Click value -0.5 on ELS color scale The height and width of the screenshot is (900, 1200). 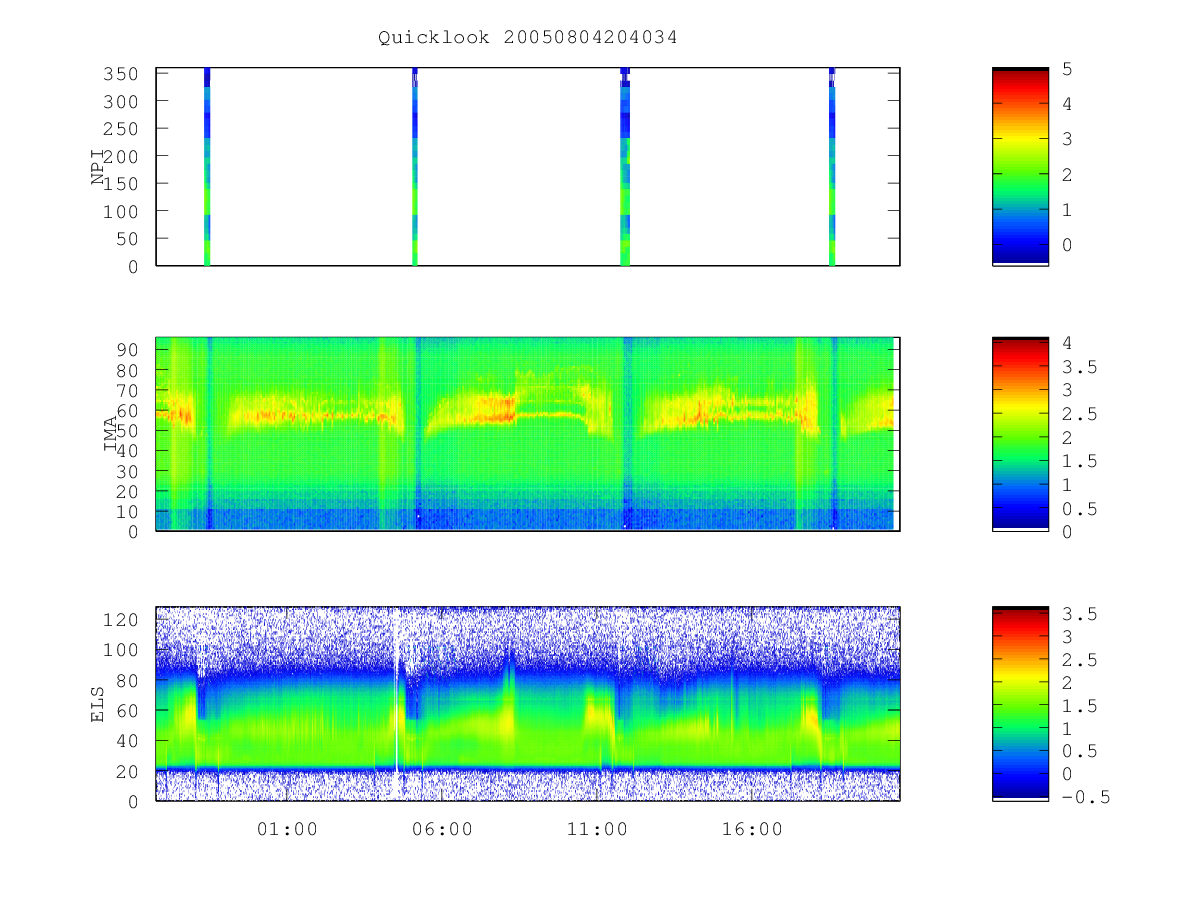(x=1085, y=797)
